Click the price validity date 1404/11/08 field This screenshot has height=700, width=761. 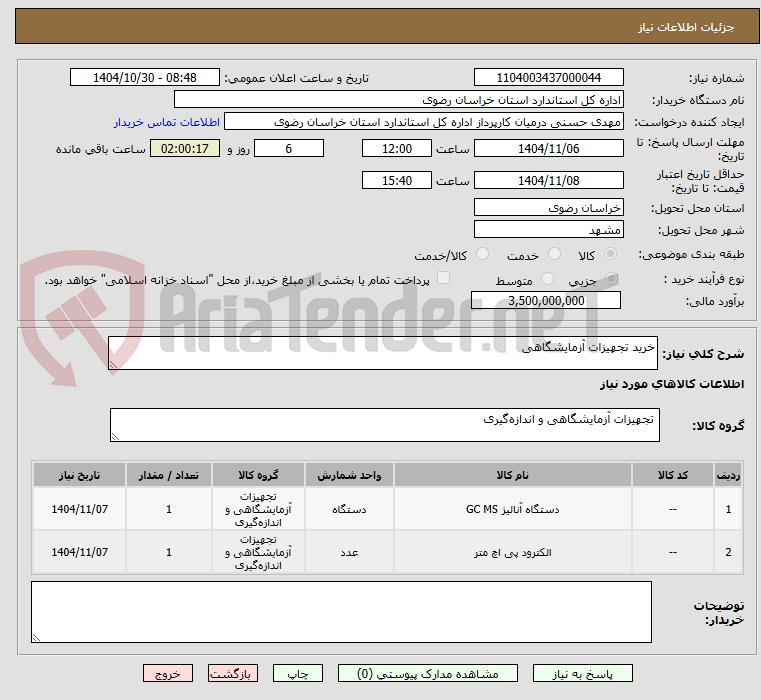(548, 180)
